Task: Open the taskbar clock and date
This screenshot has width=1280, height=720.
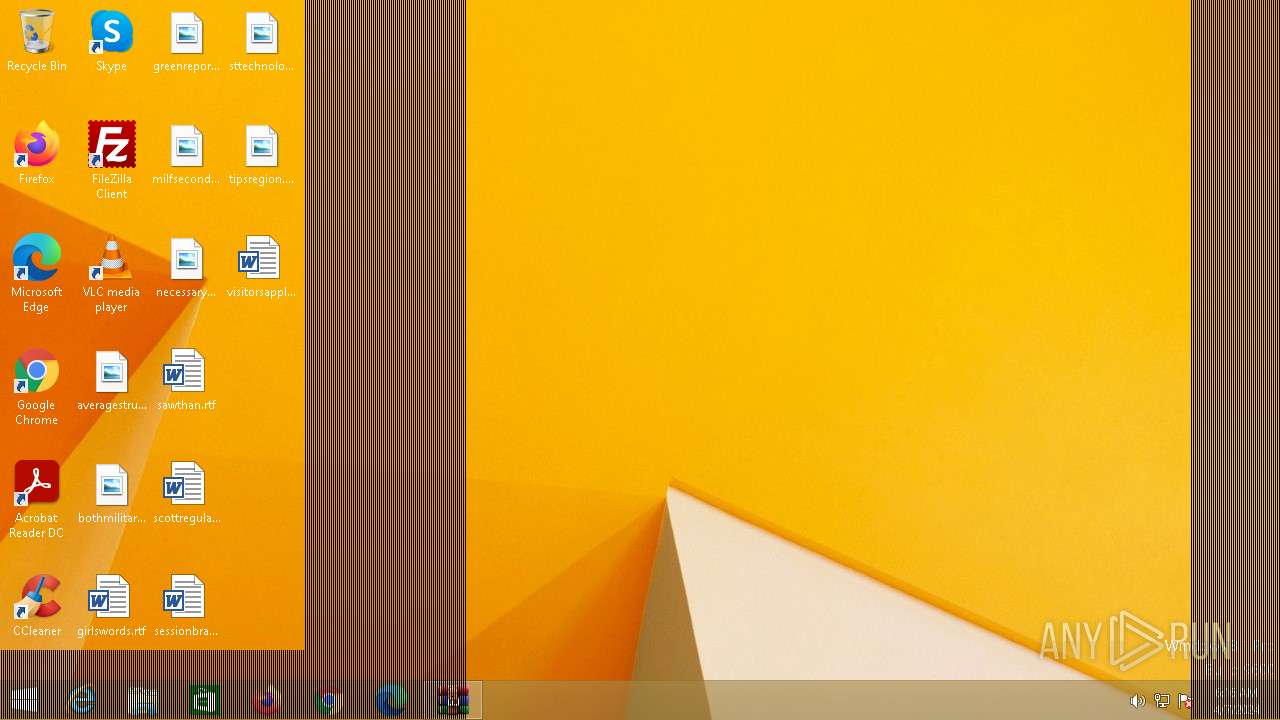Action: (1236, 701)
